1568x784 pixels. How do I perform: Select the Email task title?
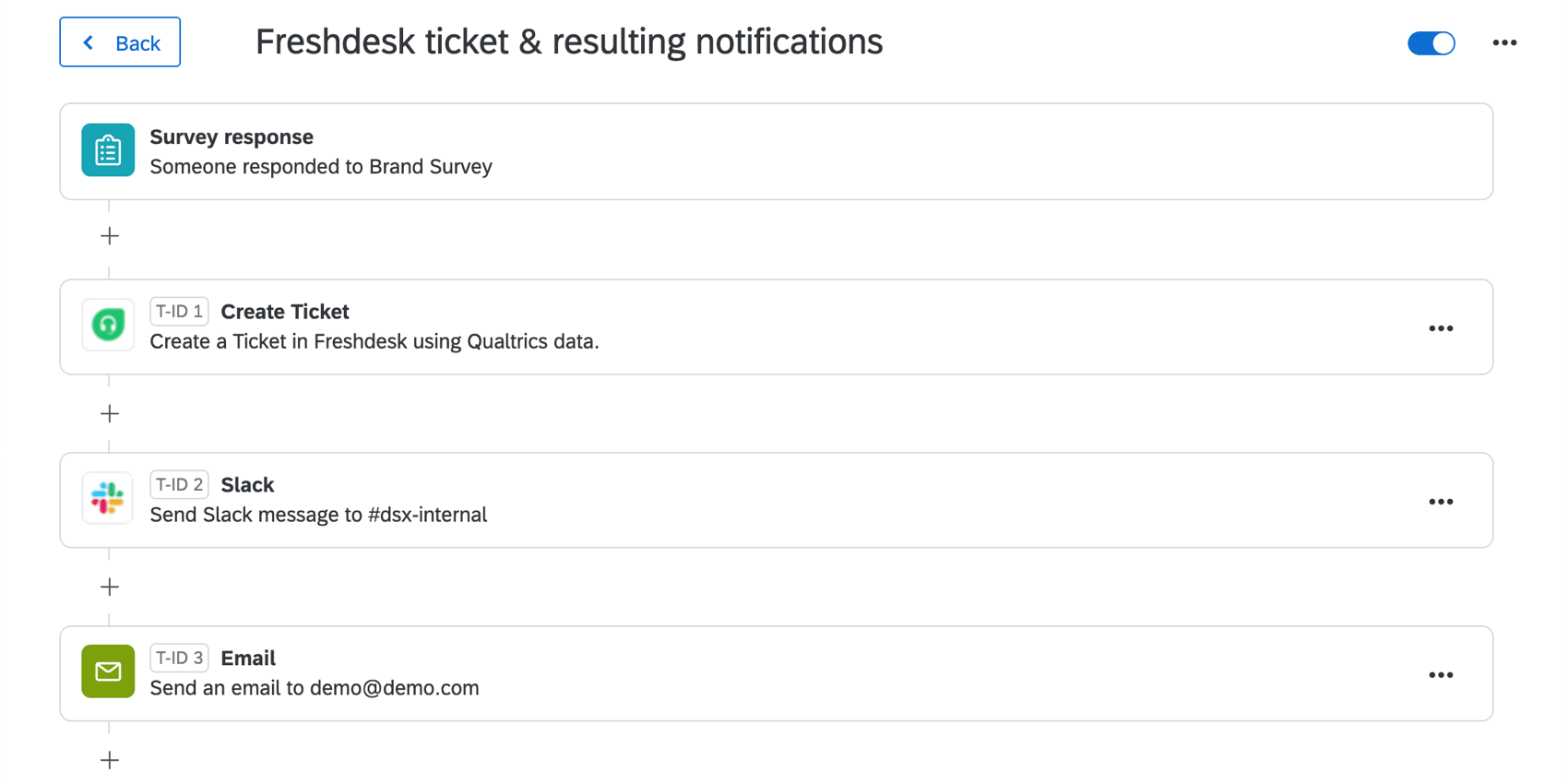tap(248, 658)
